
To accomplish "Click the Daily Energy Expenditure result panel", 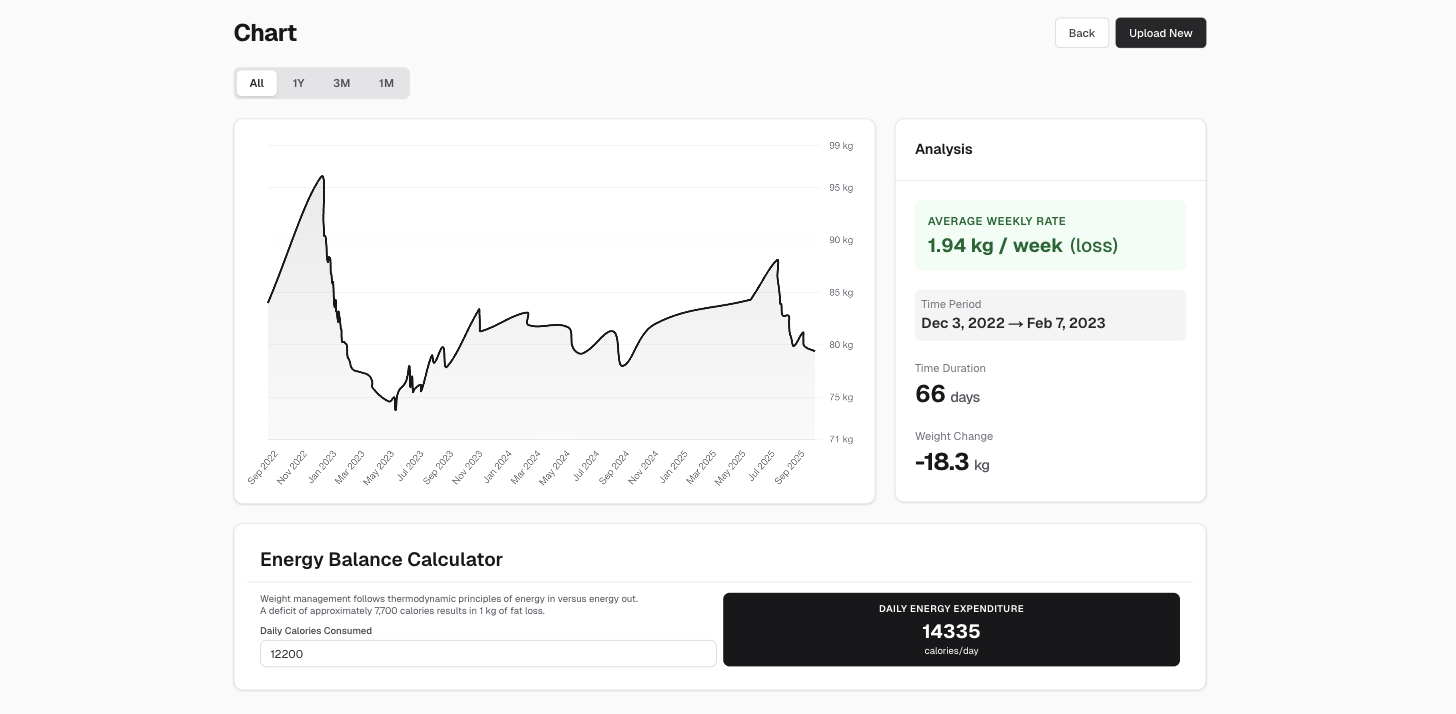I will [951, 629].
